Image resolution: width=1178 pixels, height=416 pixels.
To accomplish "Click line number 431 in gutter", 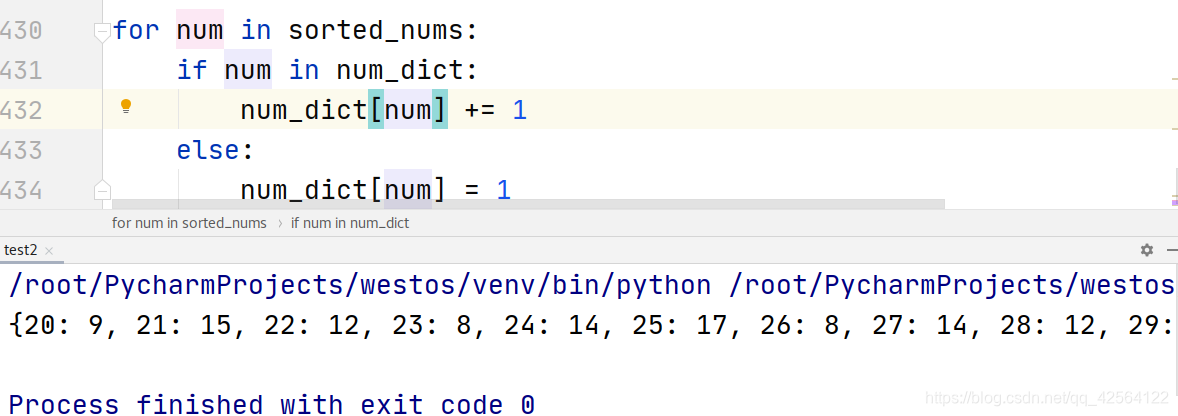I will tap(21, 71).
